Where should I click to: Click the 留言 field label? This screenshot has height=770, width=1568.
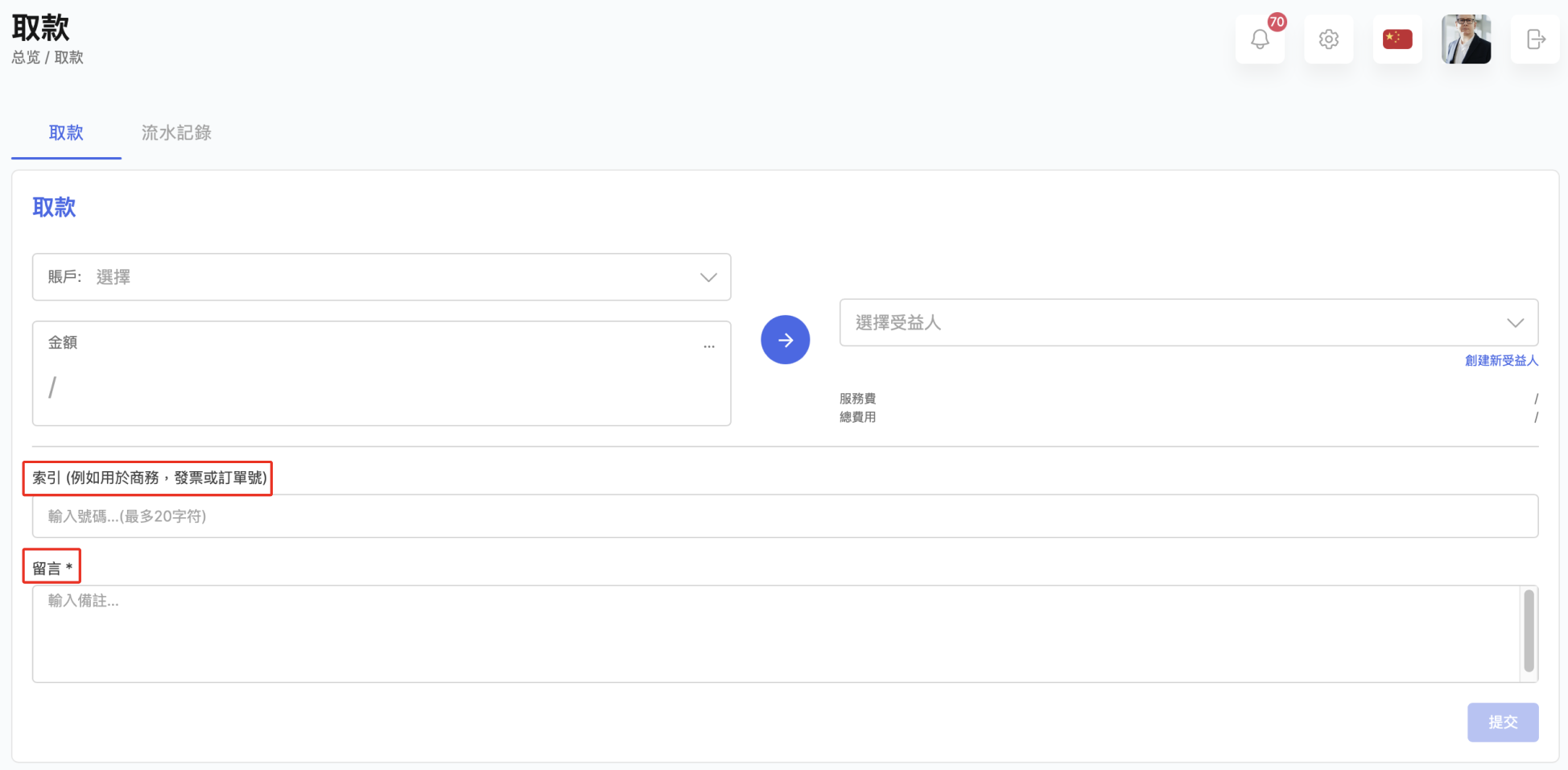pyautogui.click(x=52, y=568)
